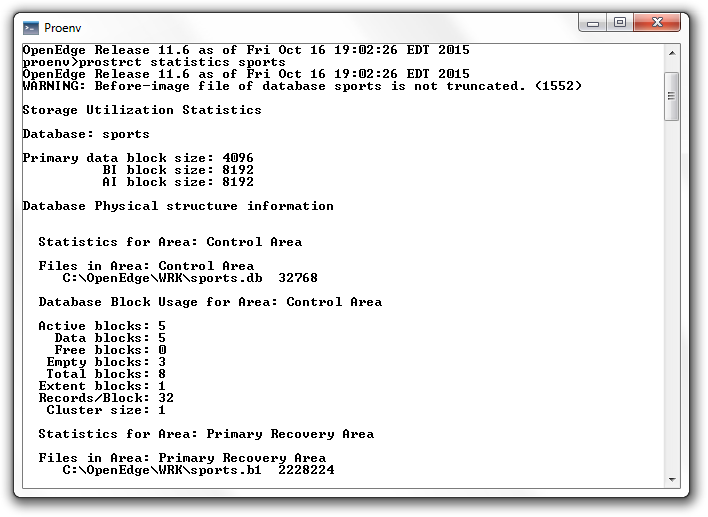This screenshot has width=708, height=517.
Task: Click 'Database Block Usage for Area: Control Area'
Action: [x=210, y=302]
